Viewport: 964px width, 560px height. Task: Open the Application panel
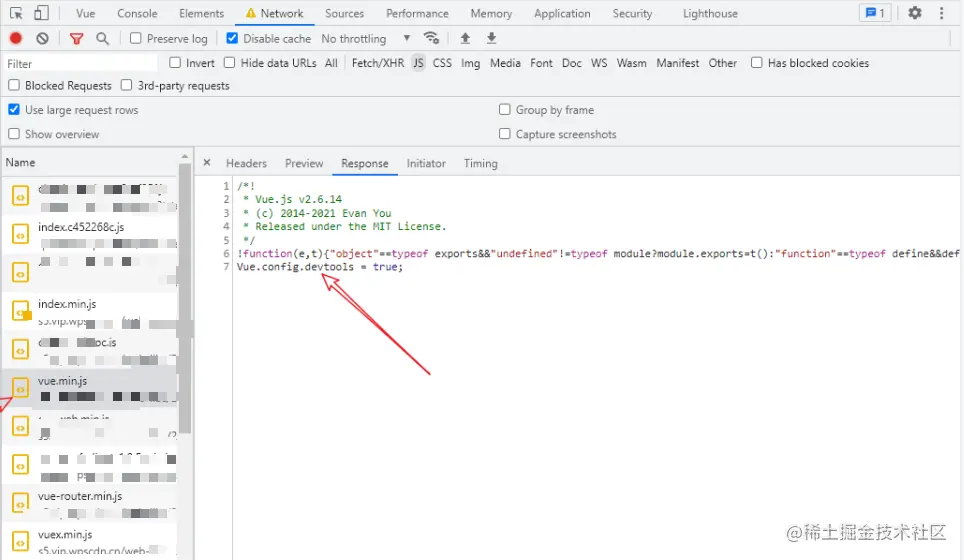point(562,14)
